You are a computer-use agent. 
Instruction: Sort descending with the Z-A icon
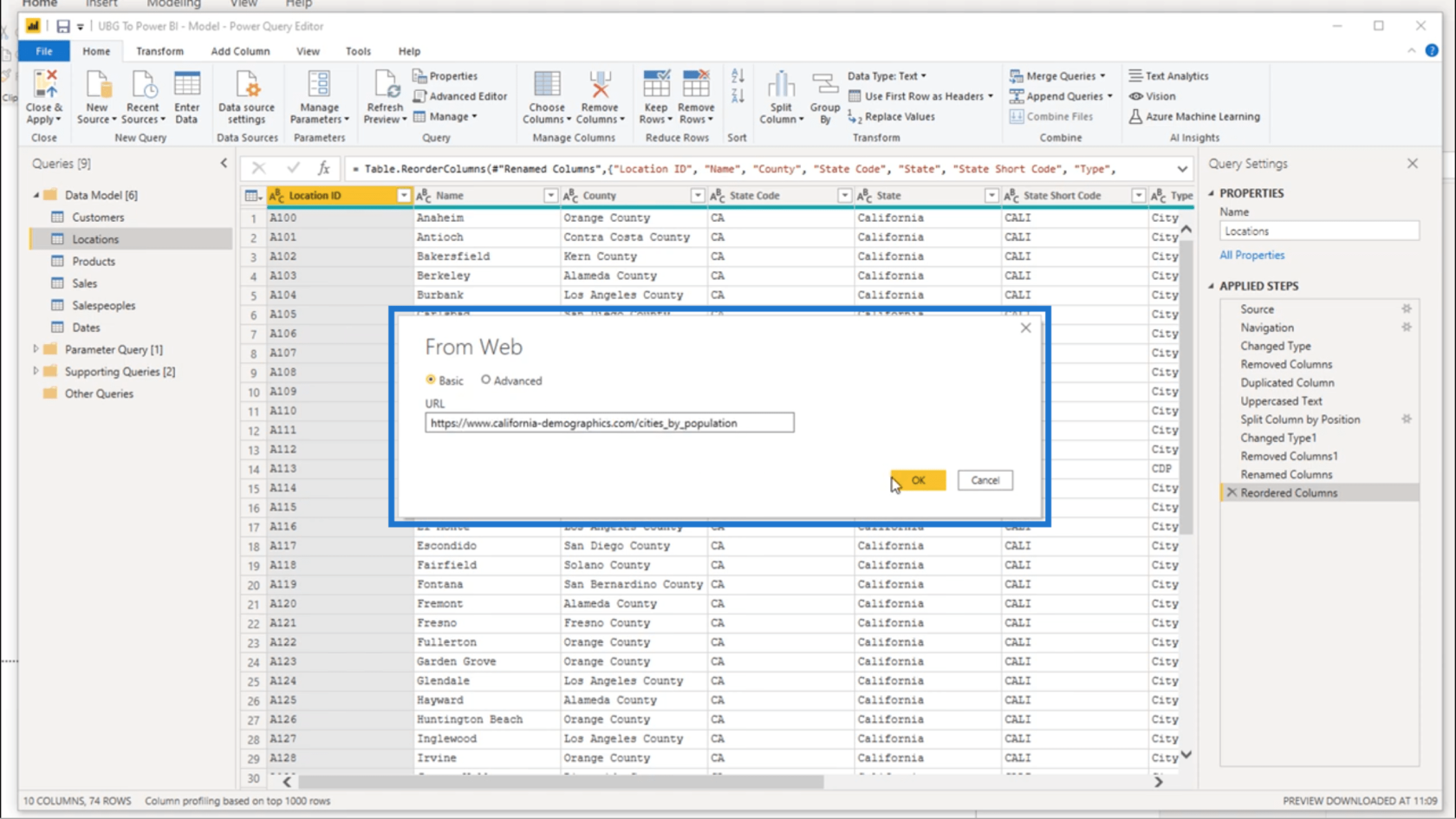(x=738, y=96)
